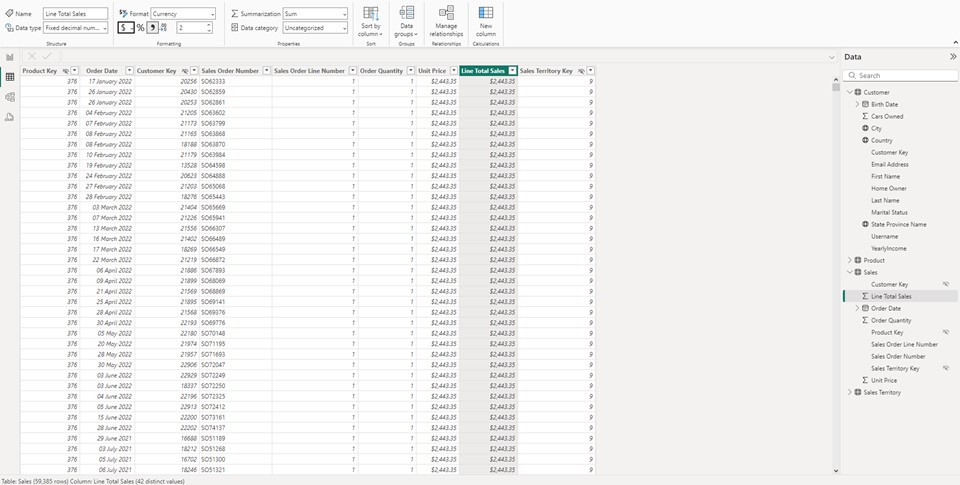
Task: Open Order Date column filter dropdown
Action: point(127,71)
